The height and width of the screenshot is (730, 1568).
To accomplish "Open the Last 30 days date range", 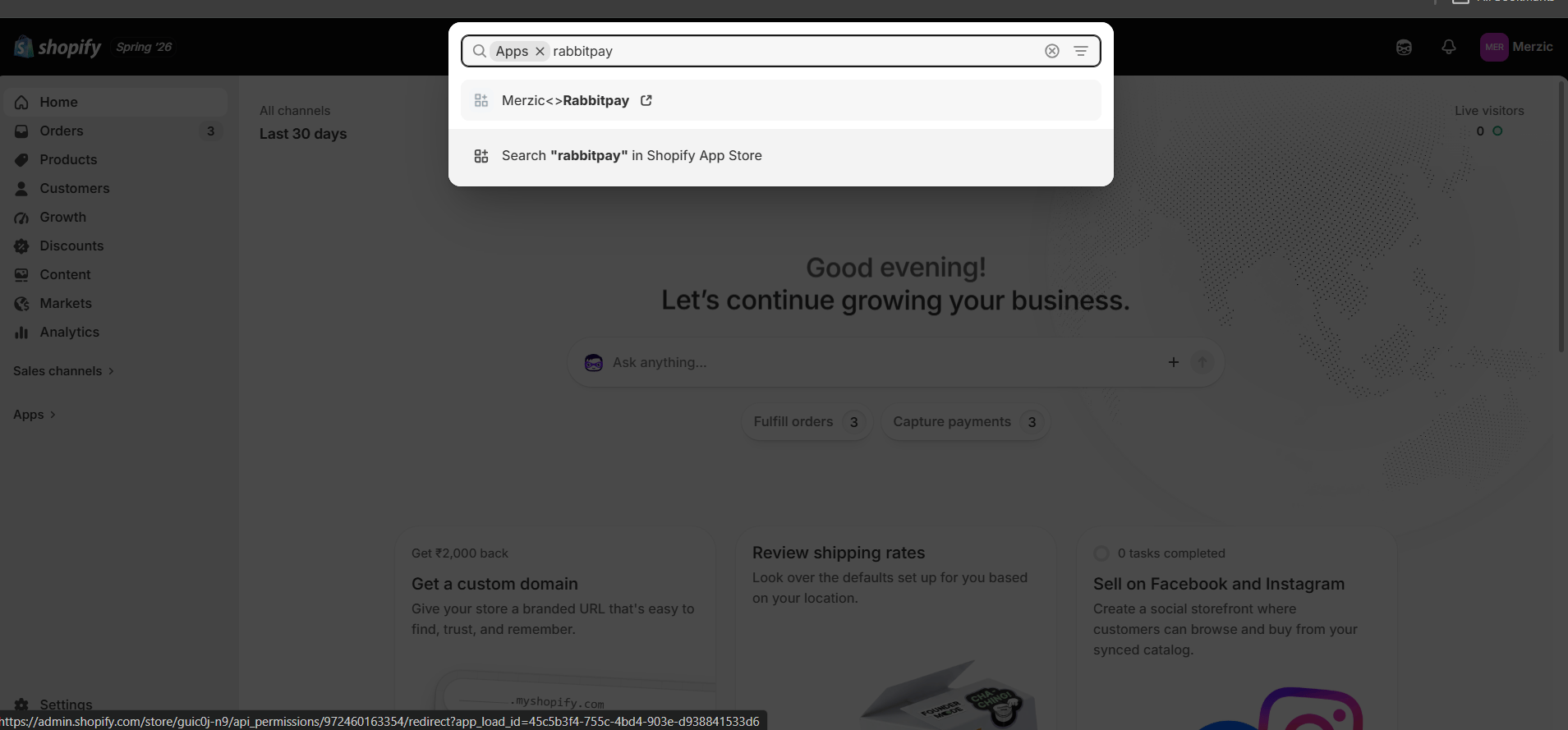I will [x=303, y=134].
